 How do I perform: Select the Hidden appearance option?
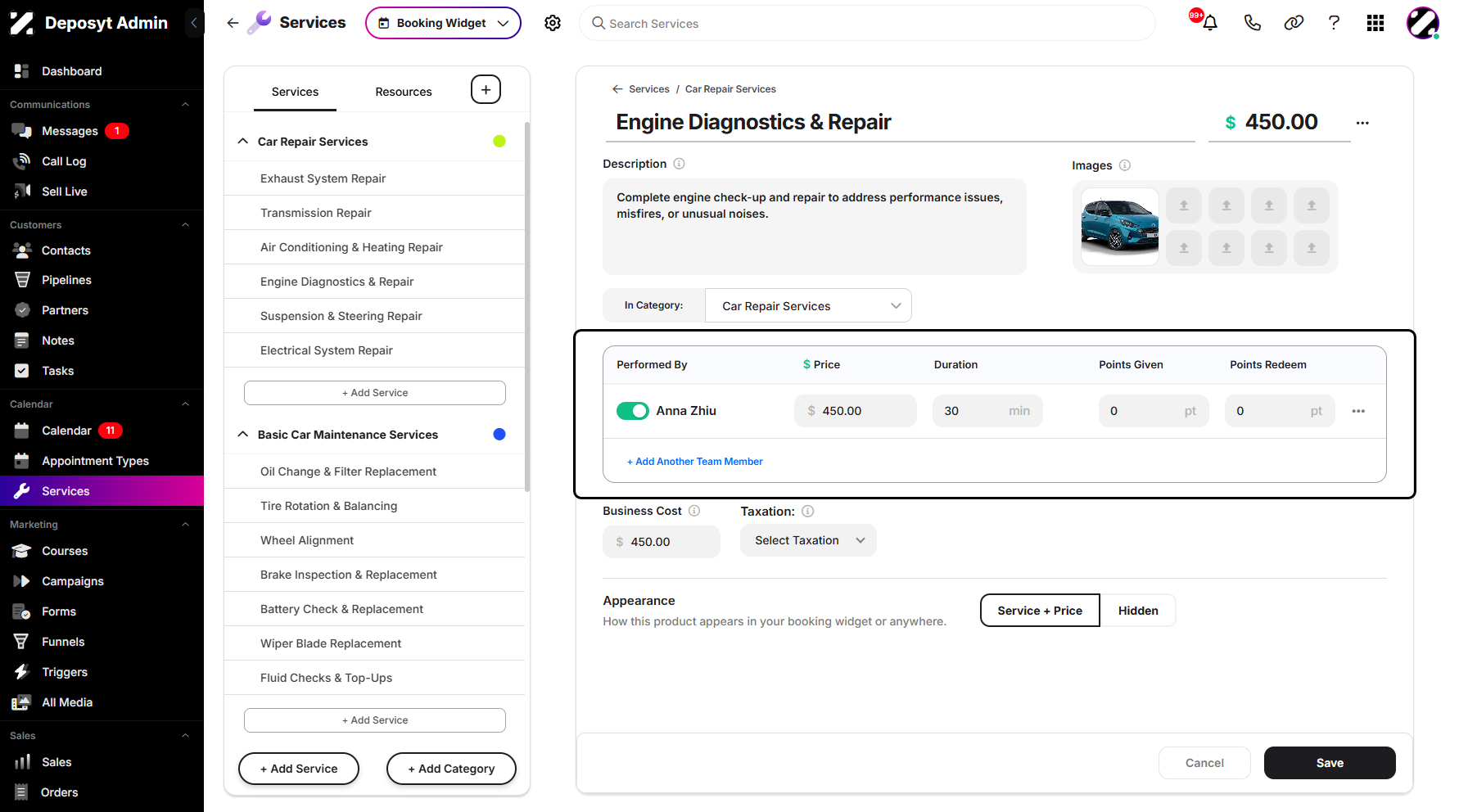pos(1138,611)
